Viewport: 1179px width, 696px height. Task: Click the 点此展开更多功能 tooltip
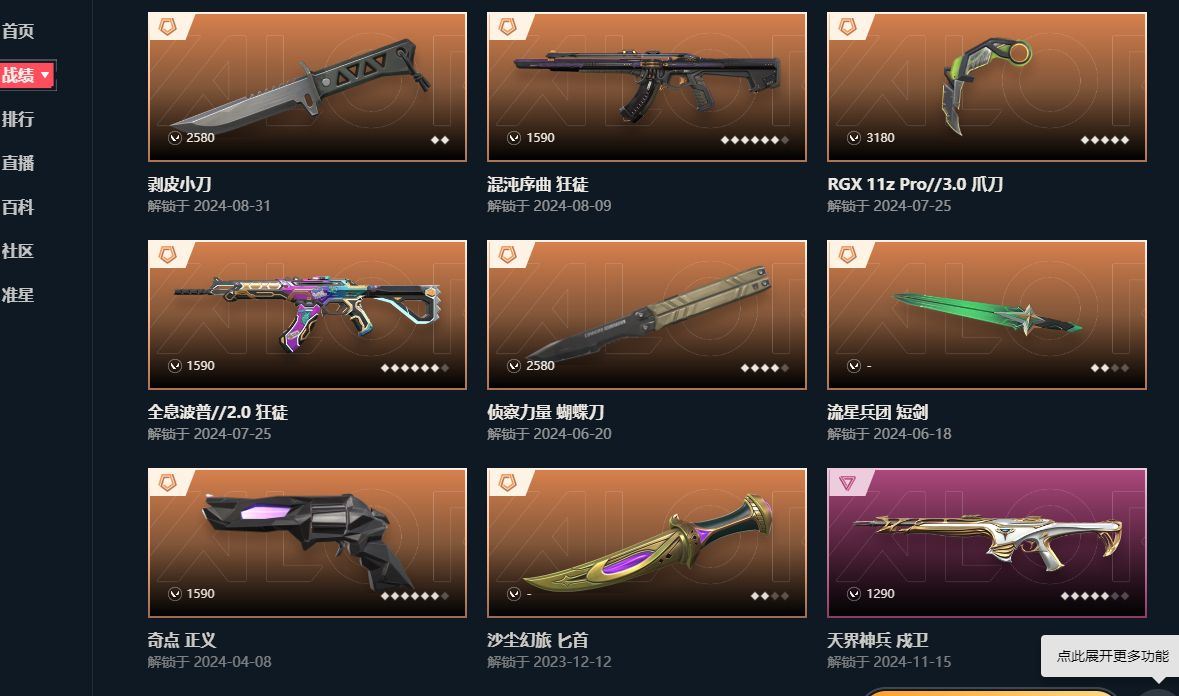[1112, 656]
